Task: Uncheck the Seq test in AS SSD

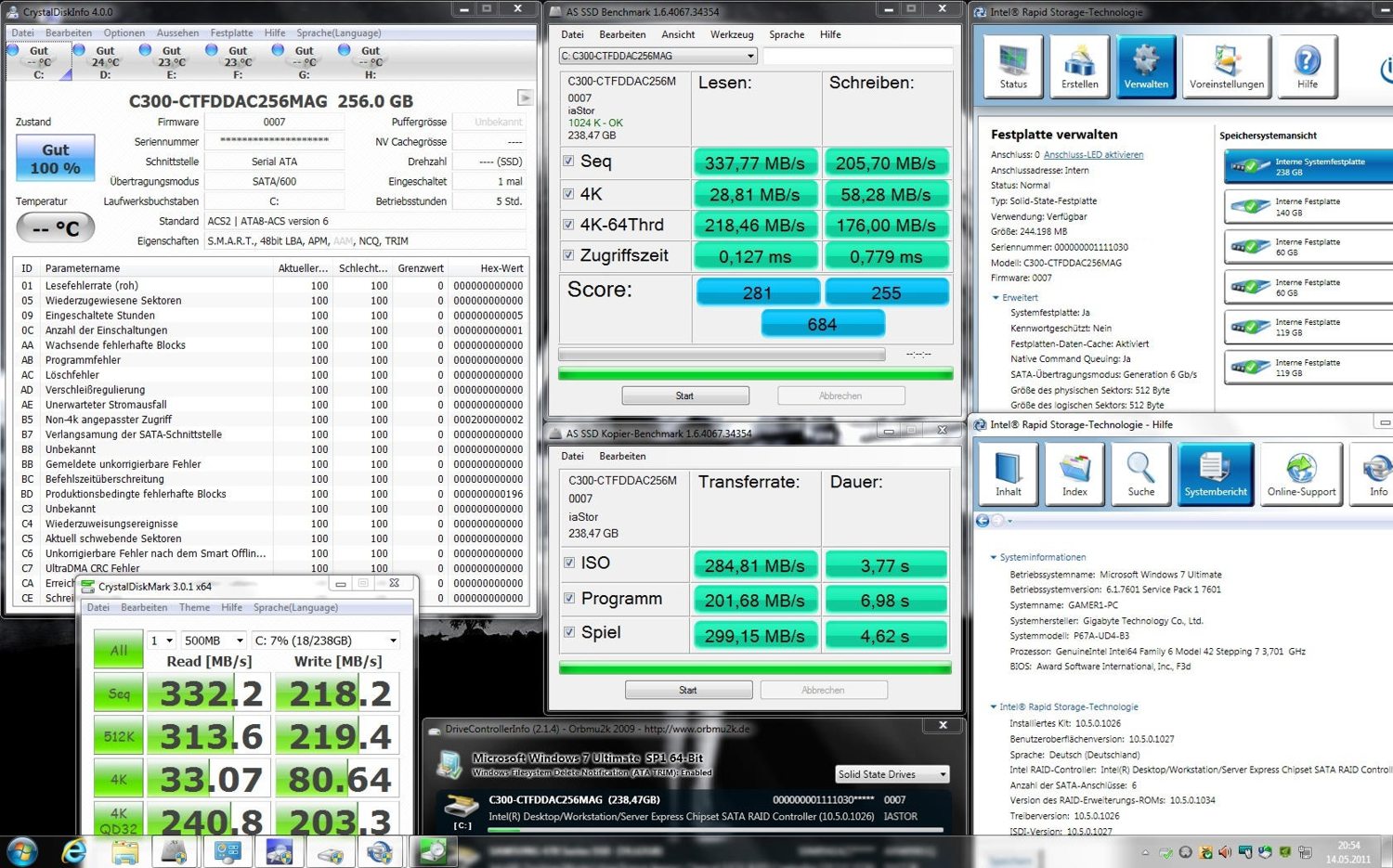Action: click(x=568, y=161)
